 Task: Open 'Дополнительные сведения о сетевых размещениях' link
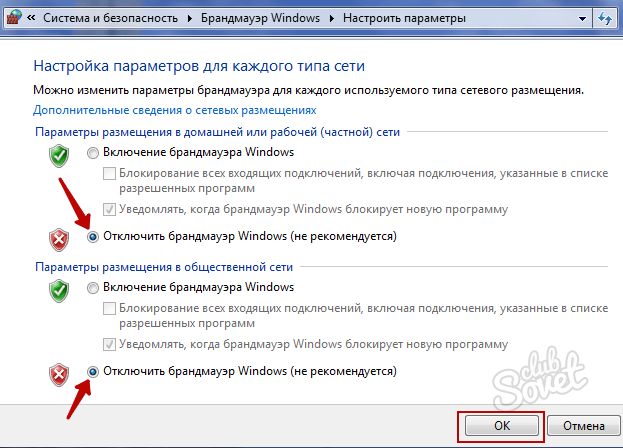175,110
